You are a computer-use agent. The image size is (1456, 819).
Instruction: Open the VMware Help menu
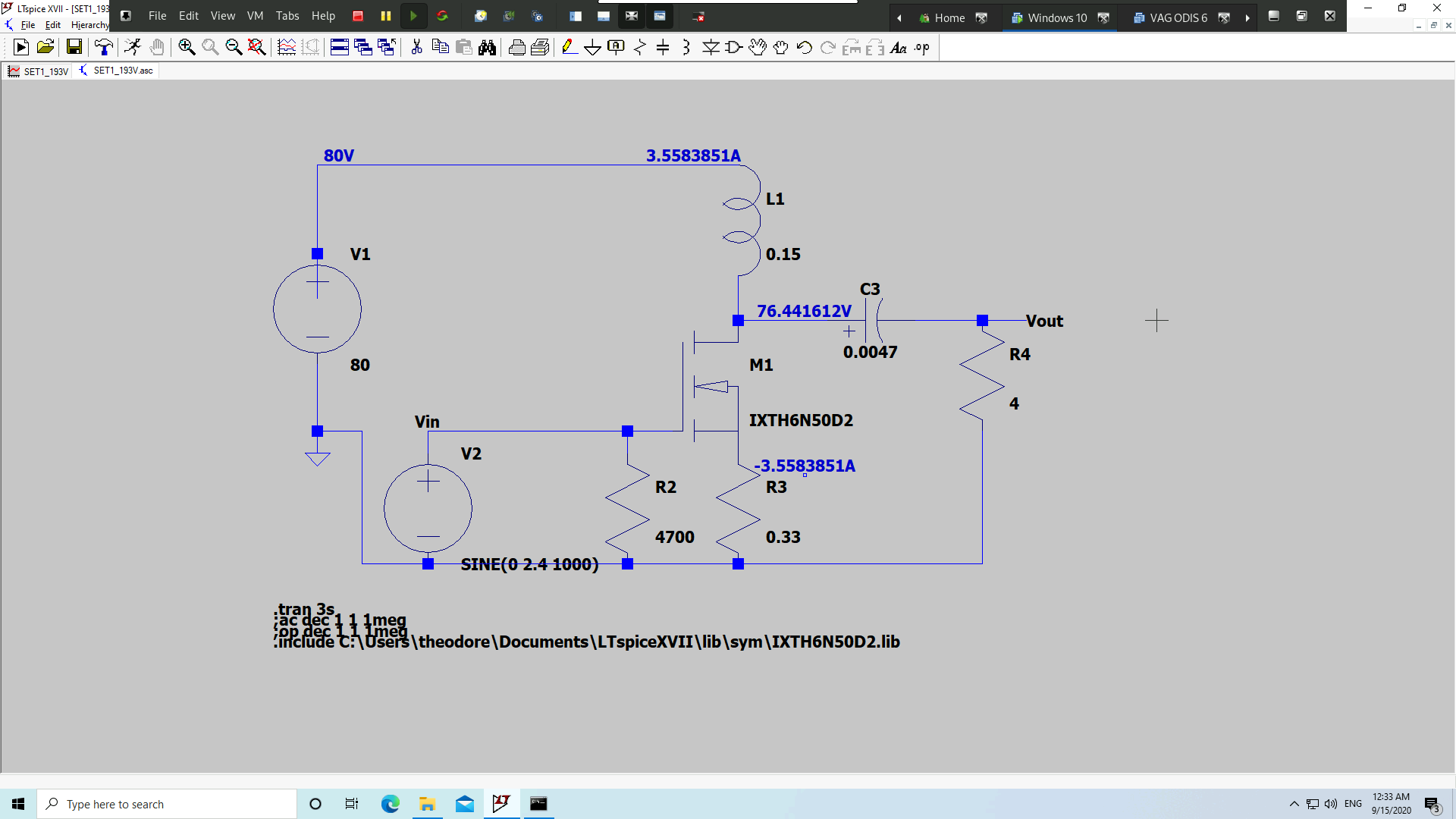(324, 16)
